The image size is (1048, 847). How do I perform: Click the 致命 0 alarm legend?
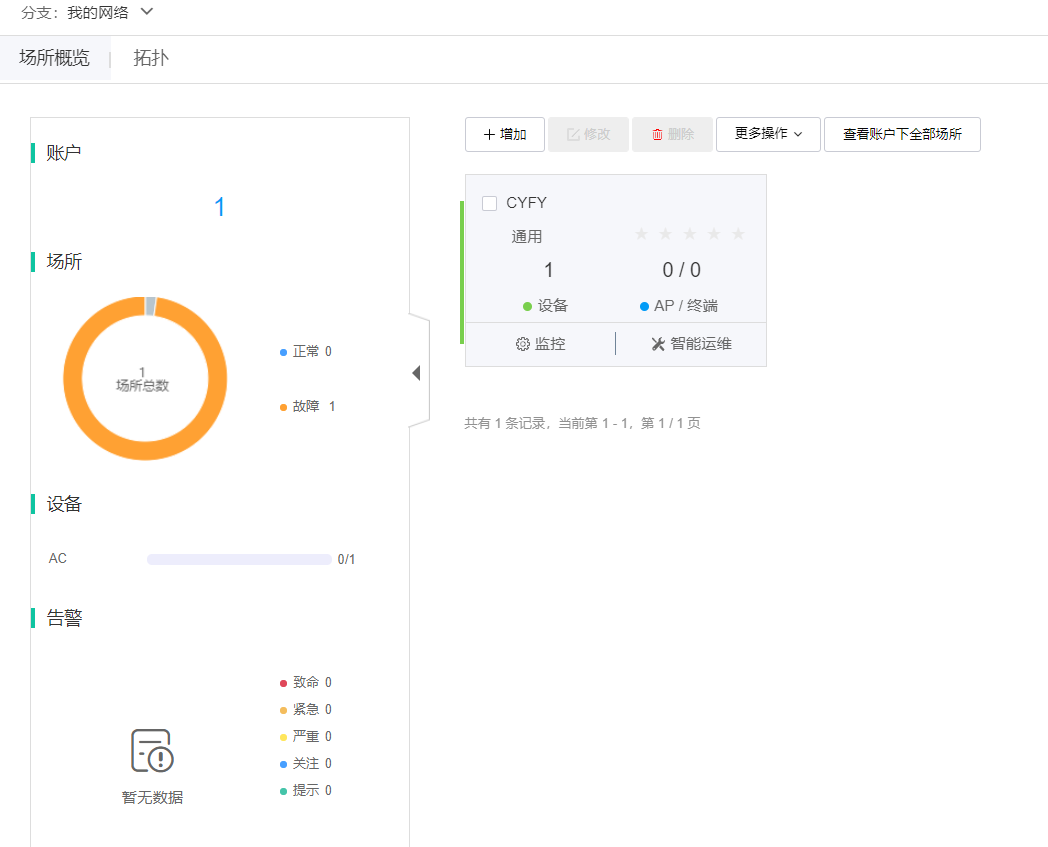coord(305,683)
